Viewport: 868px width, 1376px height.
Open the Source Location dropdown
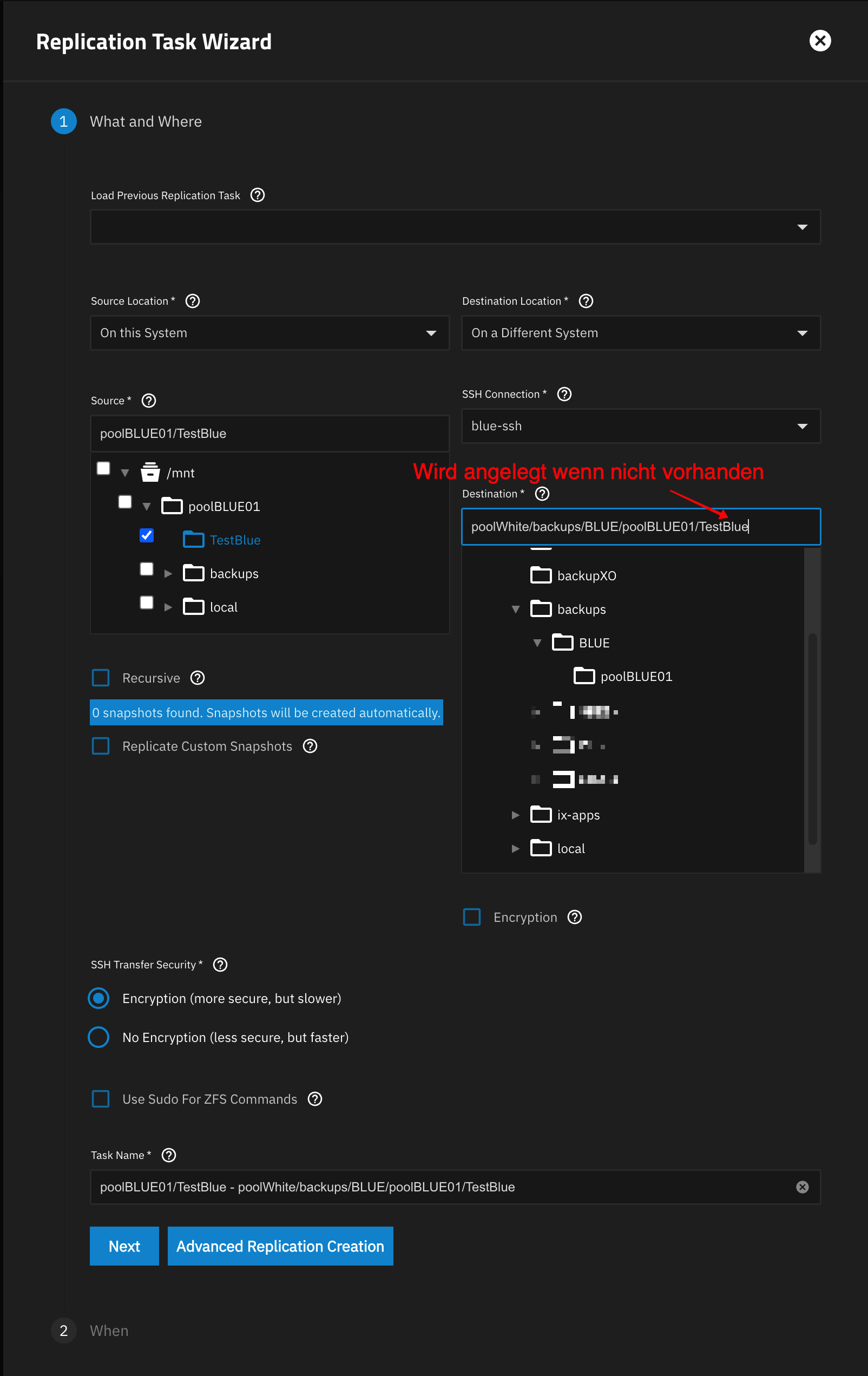point(269,333)
